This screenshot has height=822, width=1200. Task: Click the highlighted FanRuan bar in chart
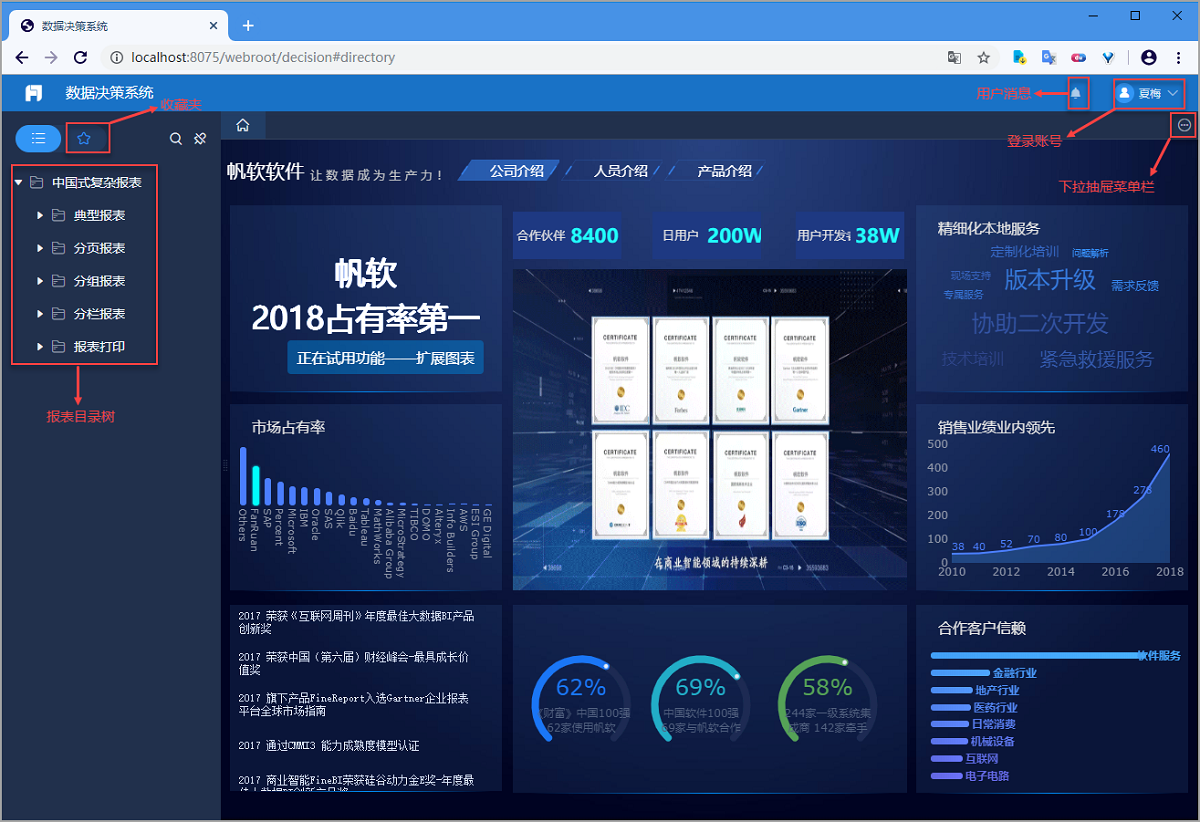pos(254,486)
